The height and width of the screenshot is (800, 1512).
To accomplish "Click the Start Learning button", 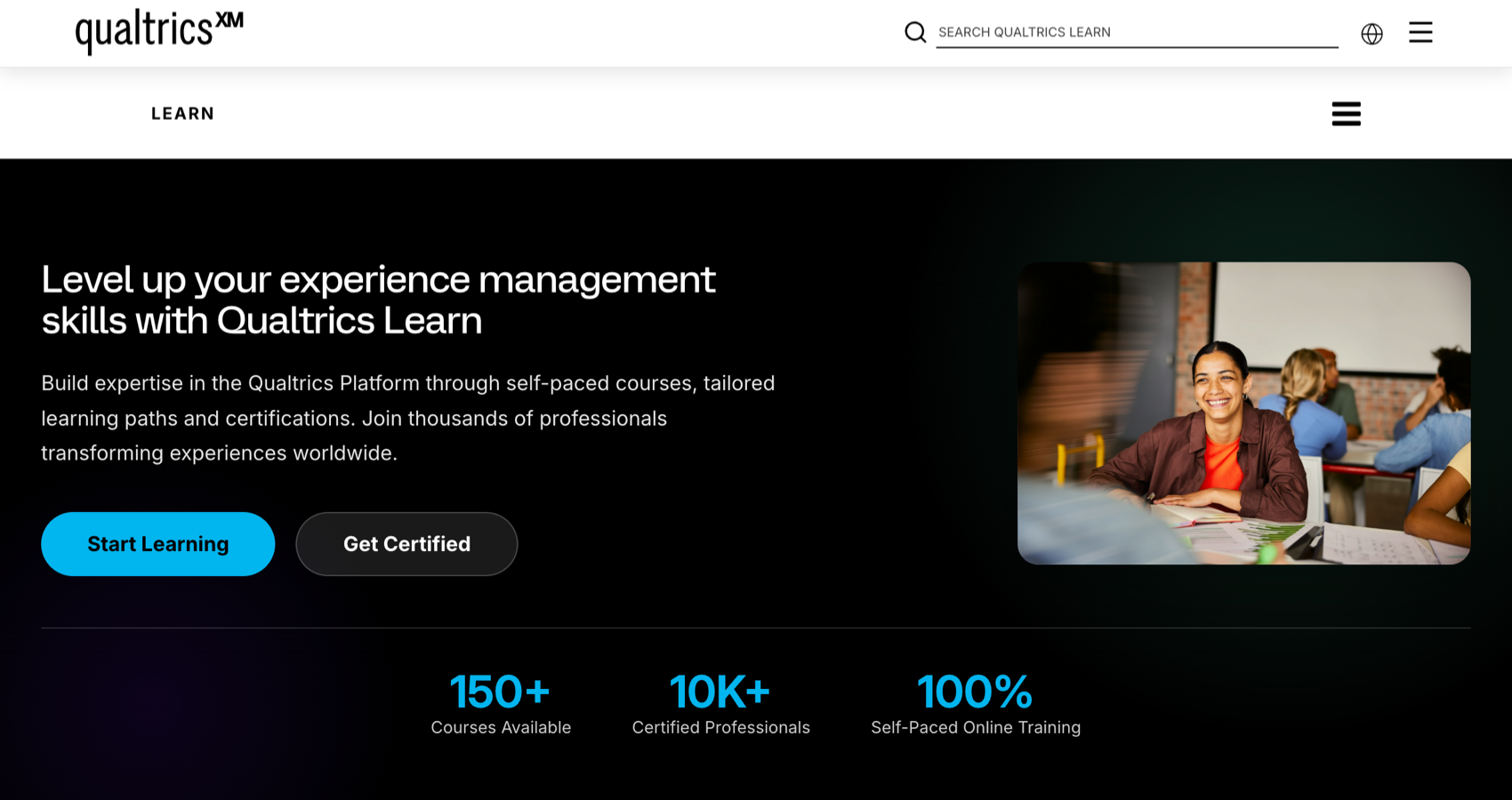I will click(157, 544).
